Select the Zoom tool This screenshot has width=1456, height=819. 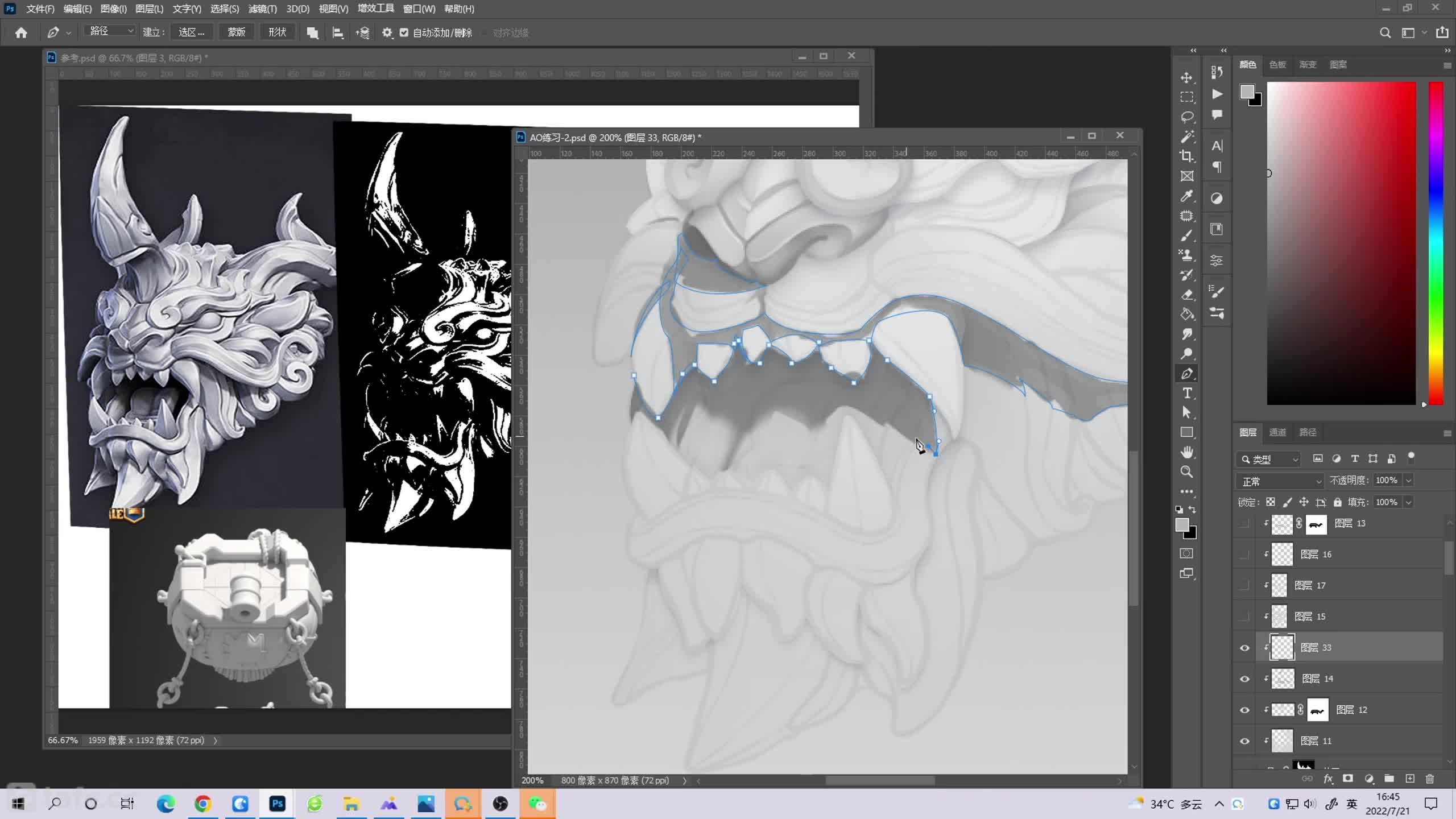click(1186, 472)
